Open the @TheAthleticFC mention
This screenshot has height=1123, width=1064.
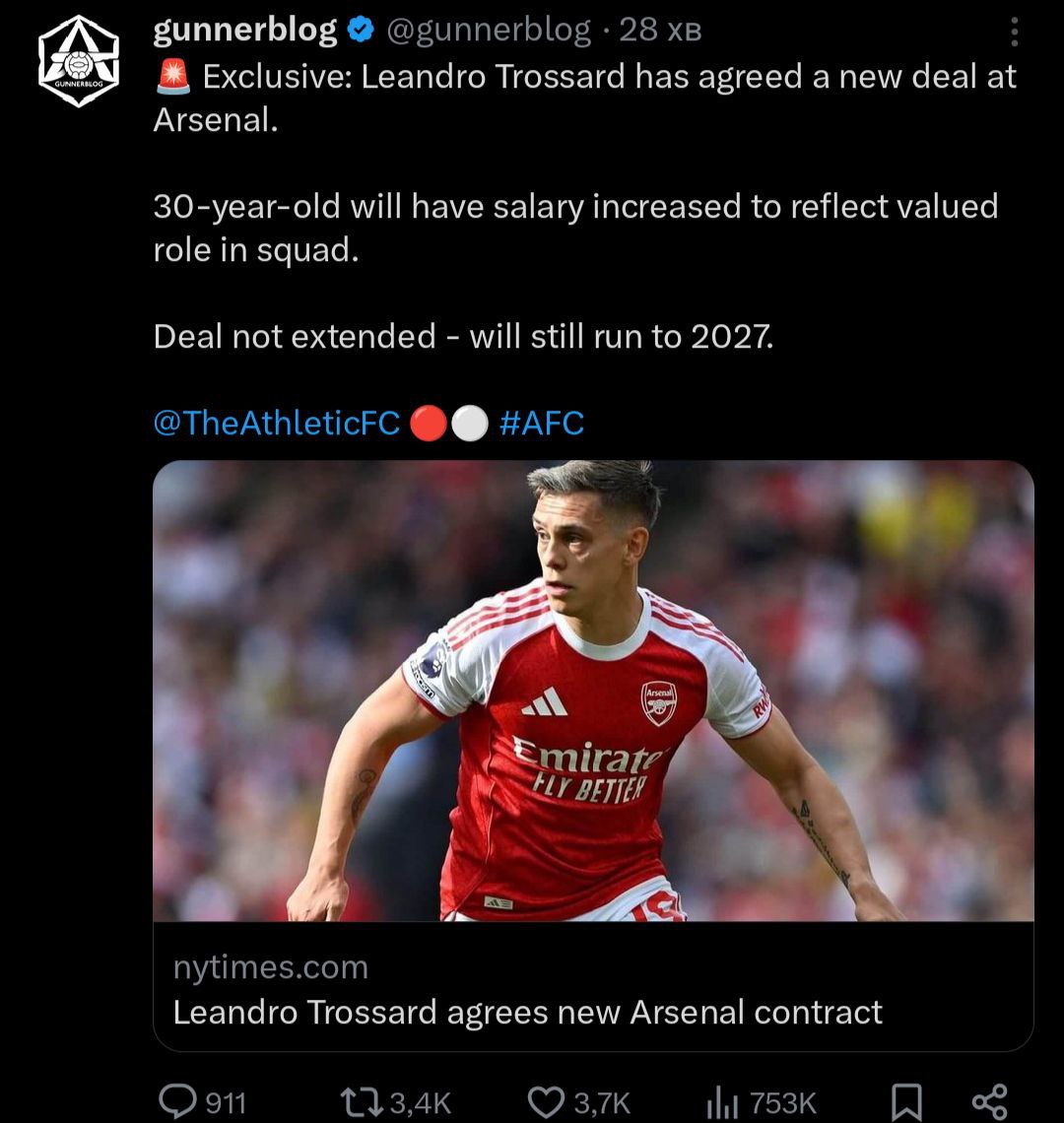[277, 424]
